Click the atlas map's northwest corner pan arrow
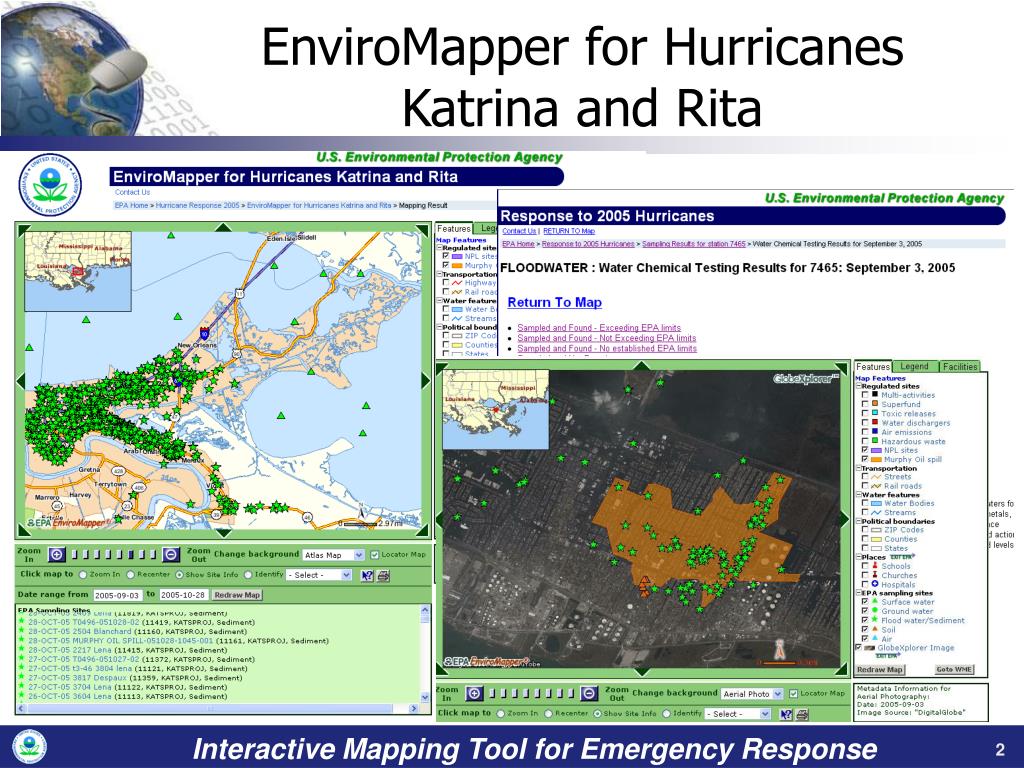The height and width of the screenshot is (768, 1024). coord(23,230)
